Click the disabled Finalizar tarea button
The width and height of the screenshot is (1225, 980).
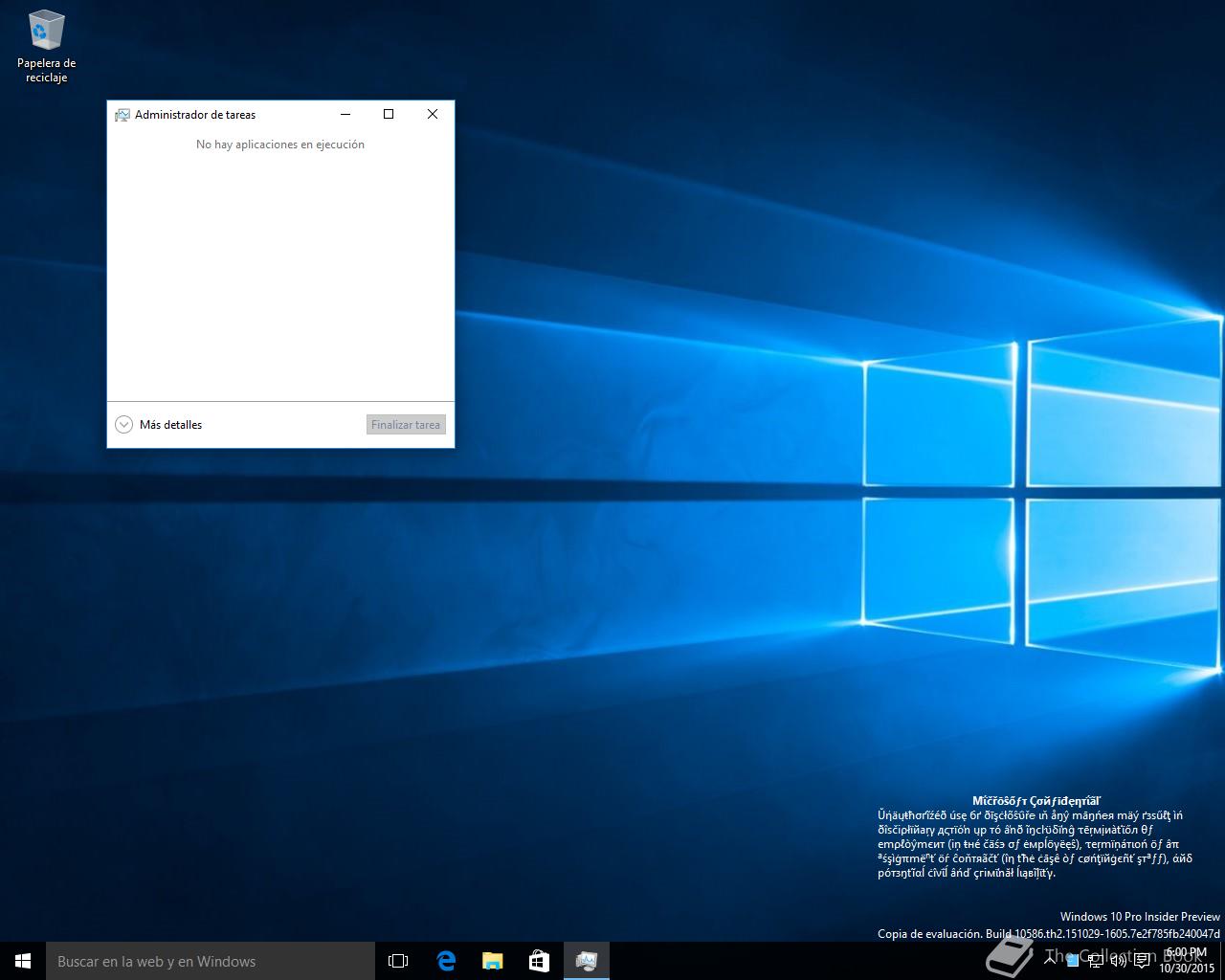pos(406,425)
